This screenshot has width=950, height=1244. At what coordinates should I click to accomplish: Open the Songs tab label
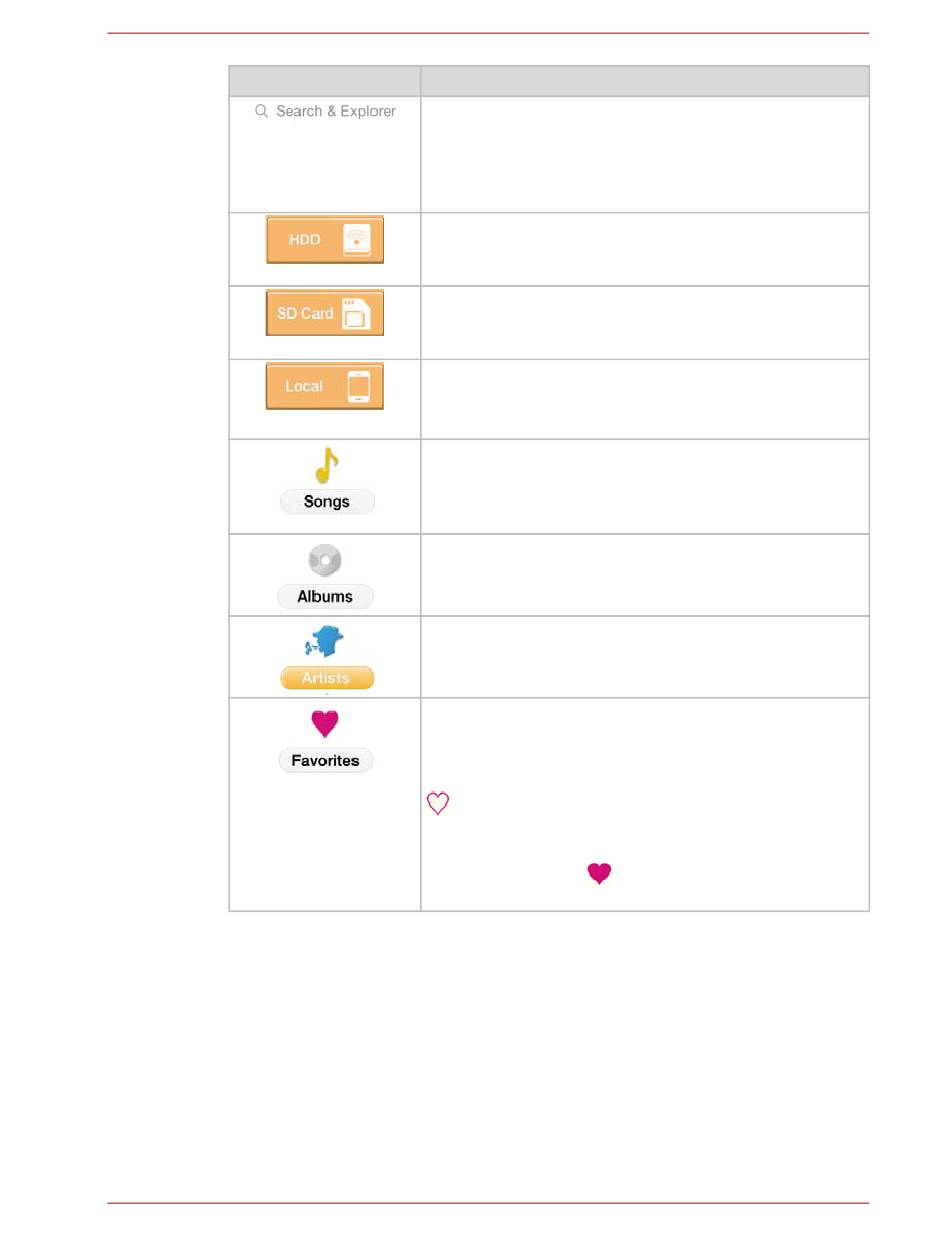[x=327, y=502]
